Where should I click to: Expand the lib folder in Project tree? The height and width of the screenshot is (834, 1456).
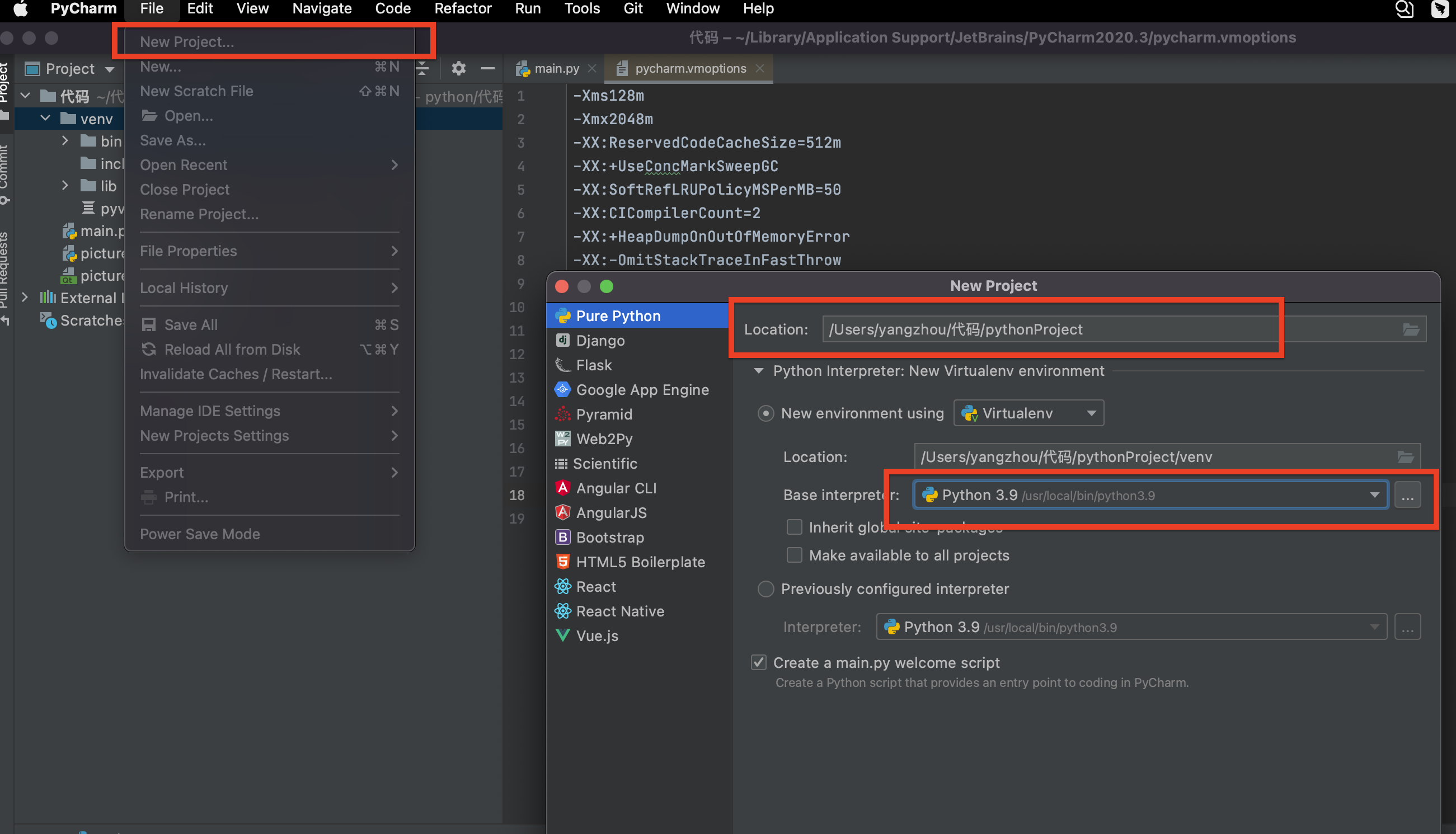pos(65,185)
